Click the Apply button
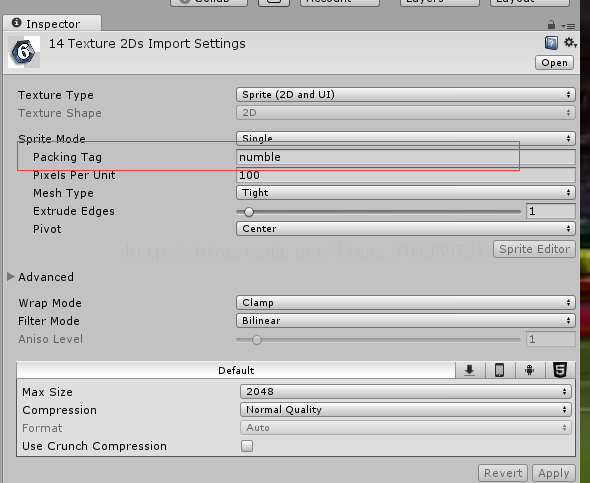The image size is (590, 483). 554,473
